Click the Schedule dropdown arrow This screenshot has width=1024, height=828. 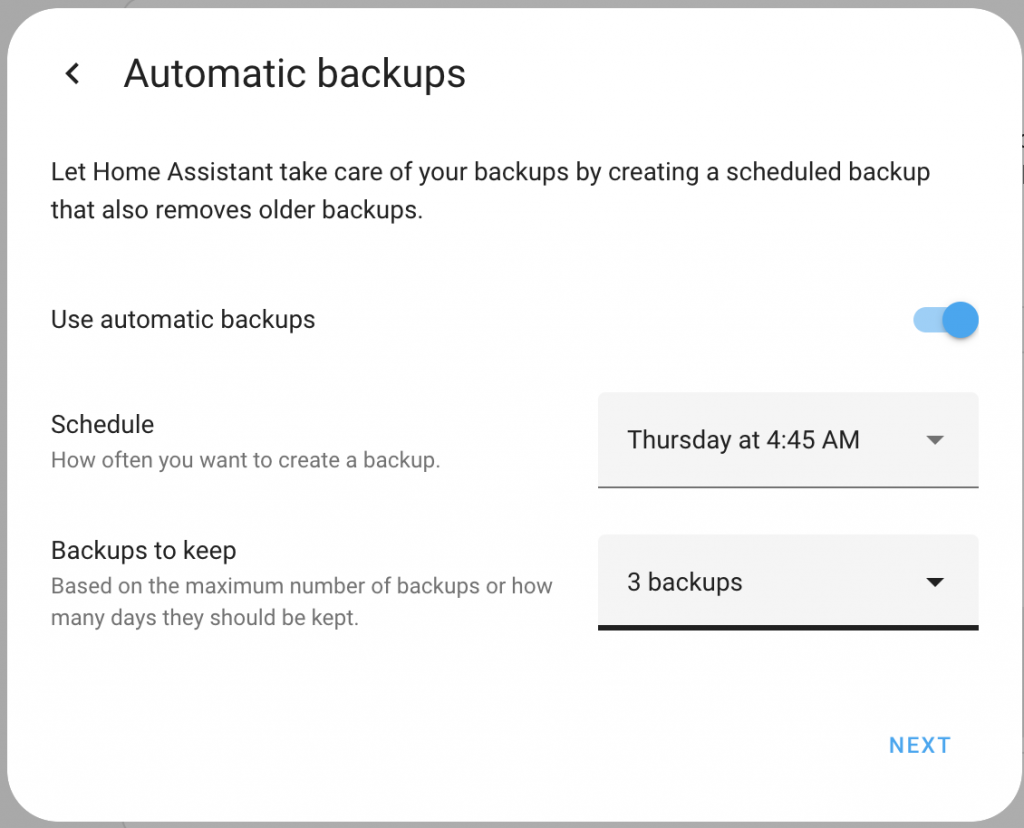935,440
